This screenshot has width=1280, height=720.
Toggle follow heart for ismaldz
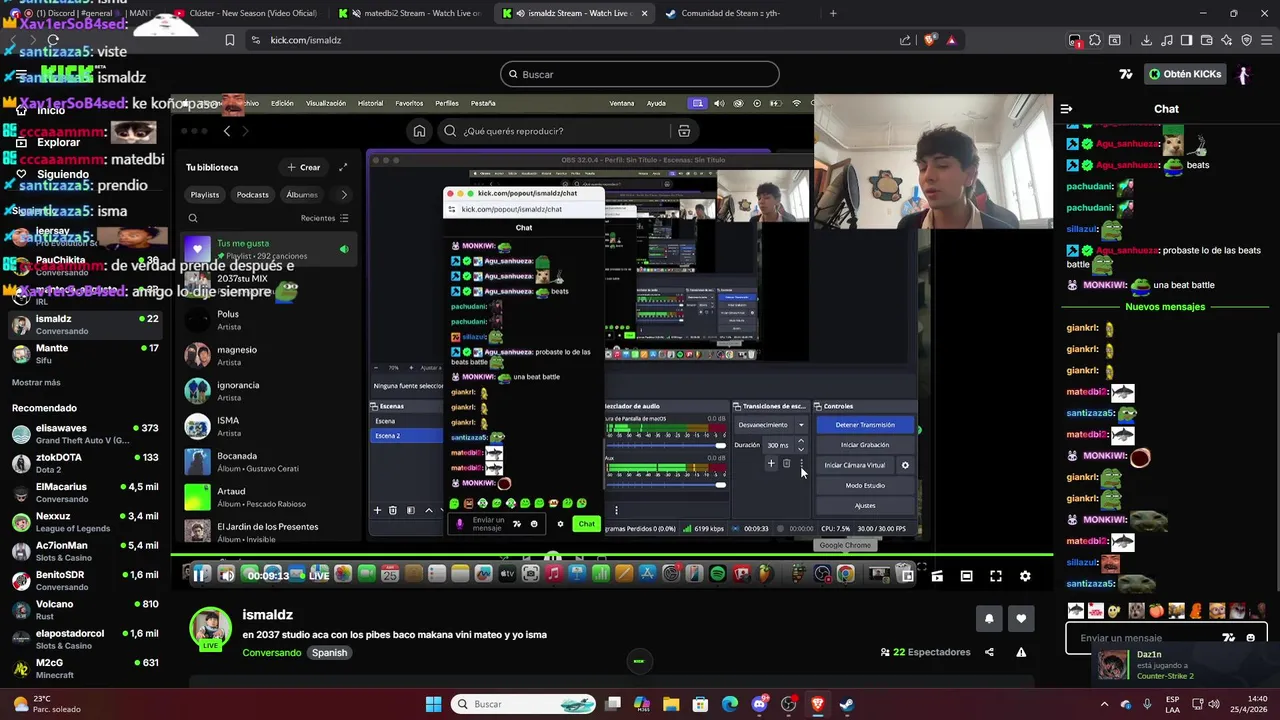coord(1021,618)
